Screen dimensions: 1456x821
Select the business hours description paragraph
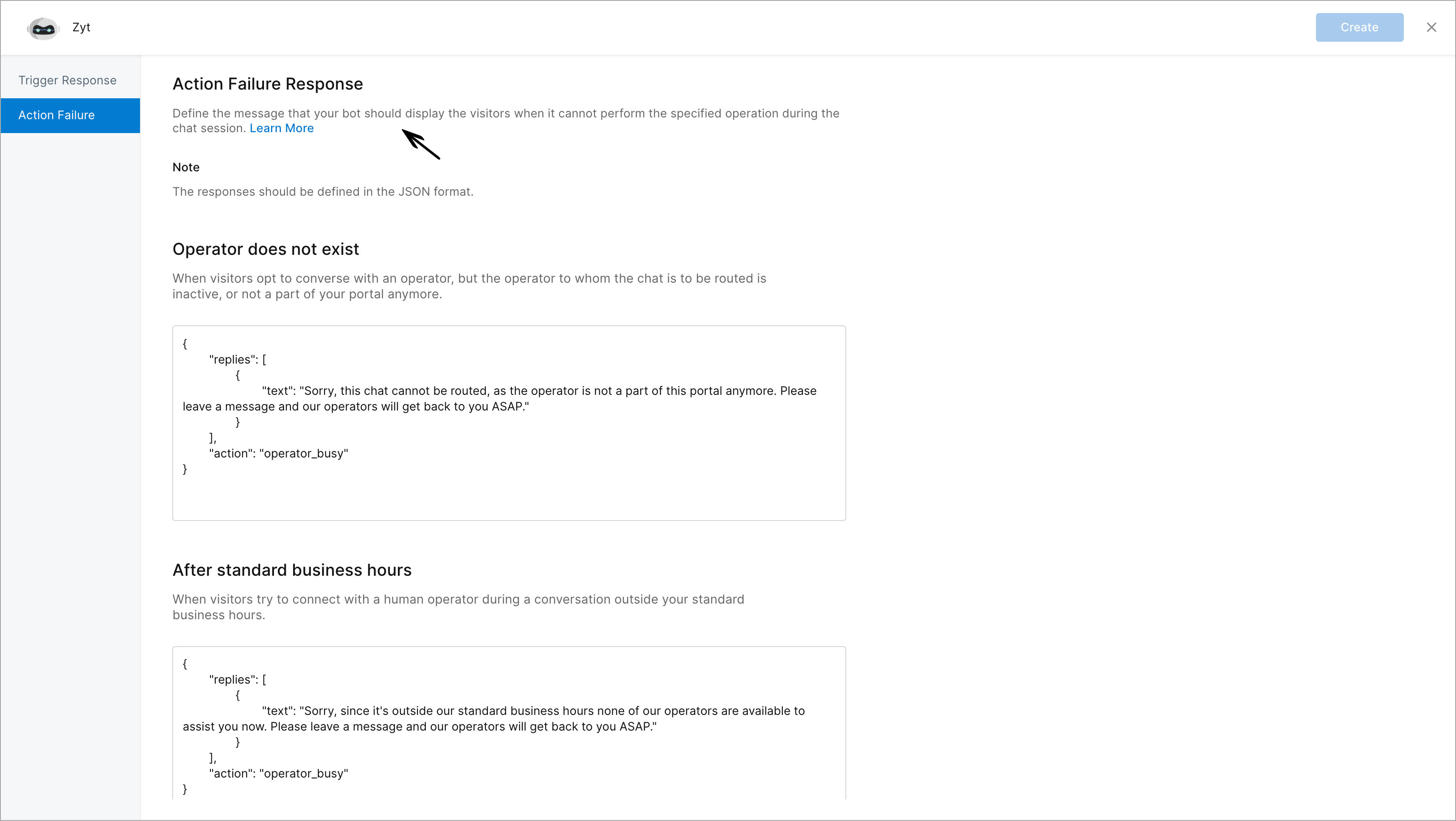click(x=458, y=607)
